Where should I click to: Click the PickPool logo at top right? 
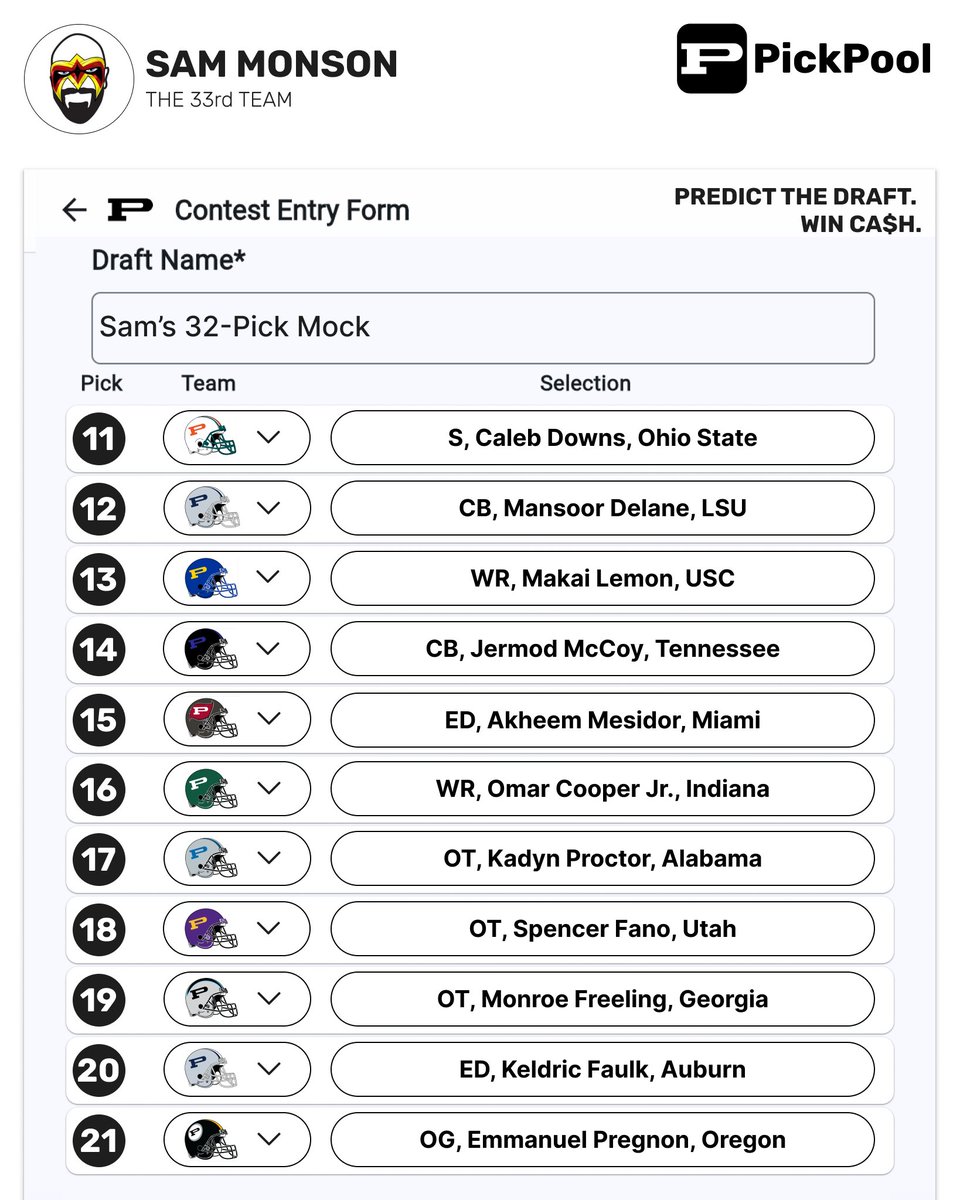(x=804, y=59)
